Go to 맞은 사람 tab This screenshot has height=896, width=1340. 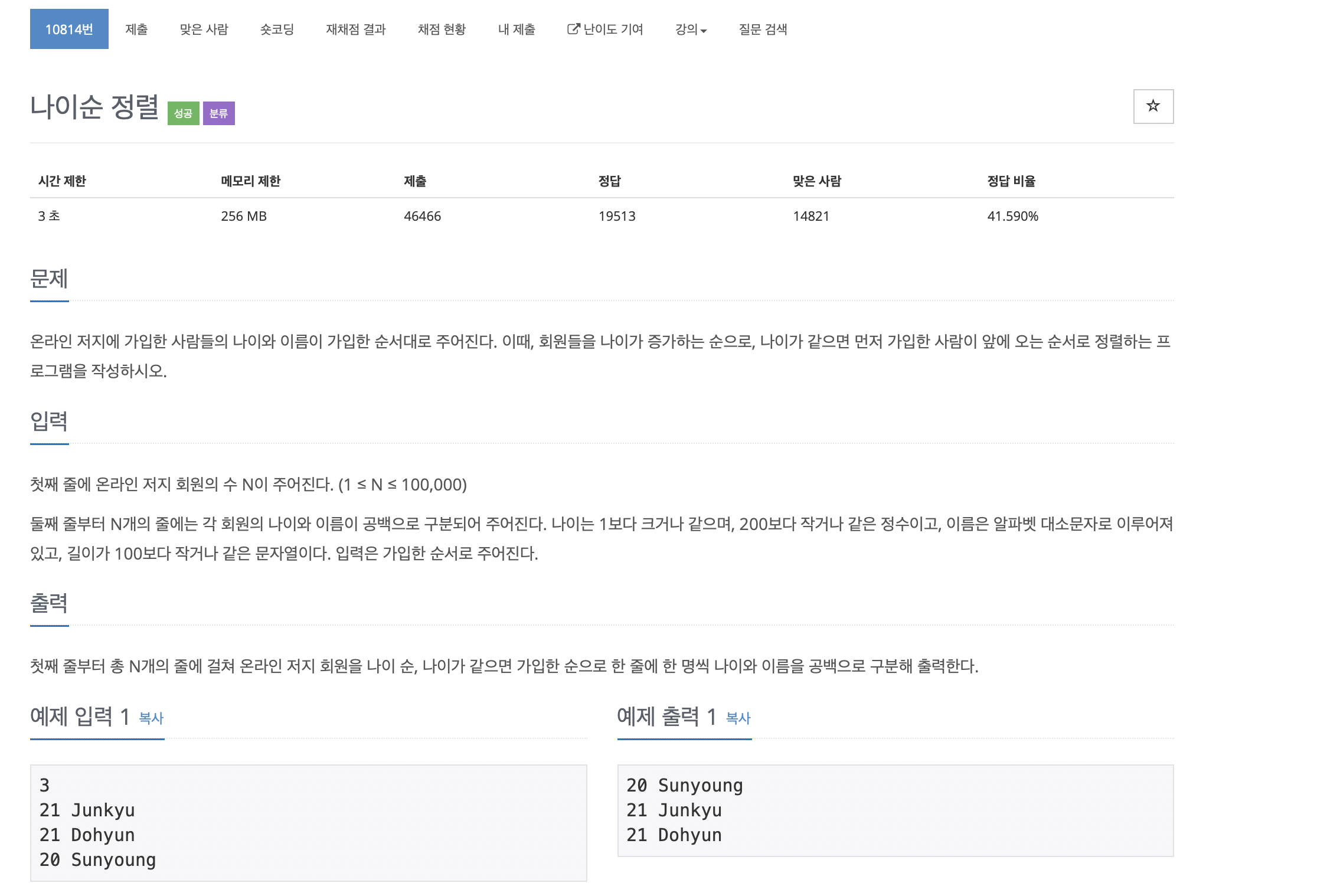point(204,29)
